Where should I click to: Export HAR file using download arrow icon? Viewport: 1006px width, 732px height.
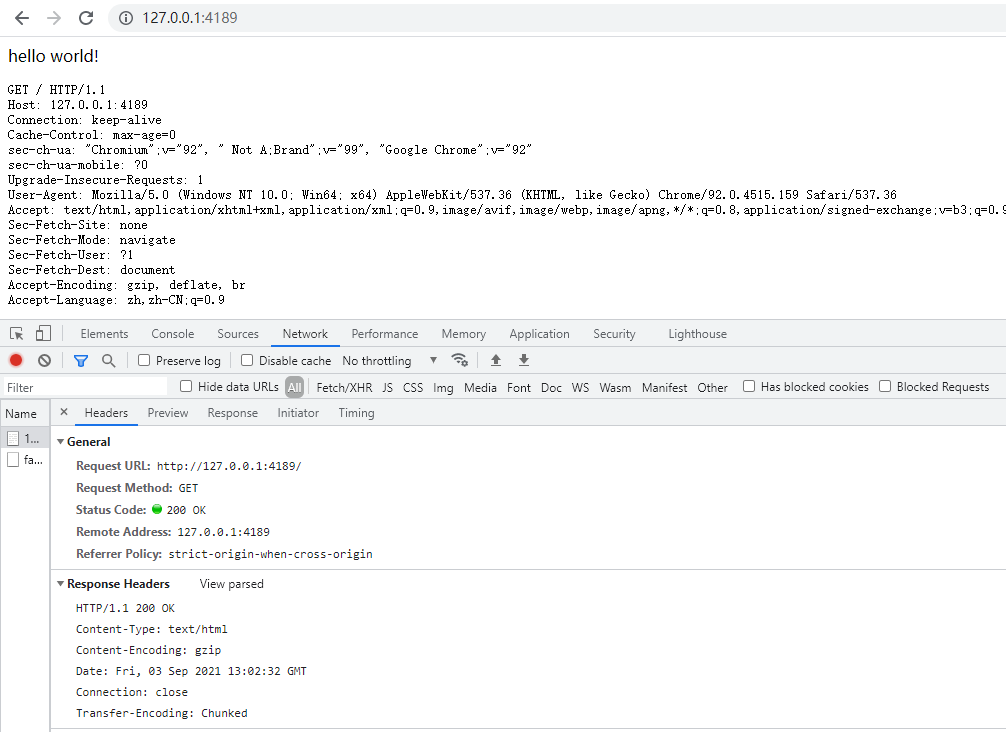pyautogui.click(x=523, y=360)
